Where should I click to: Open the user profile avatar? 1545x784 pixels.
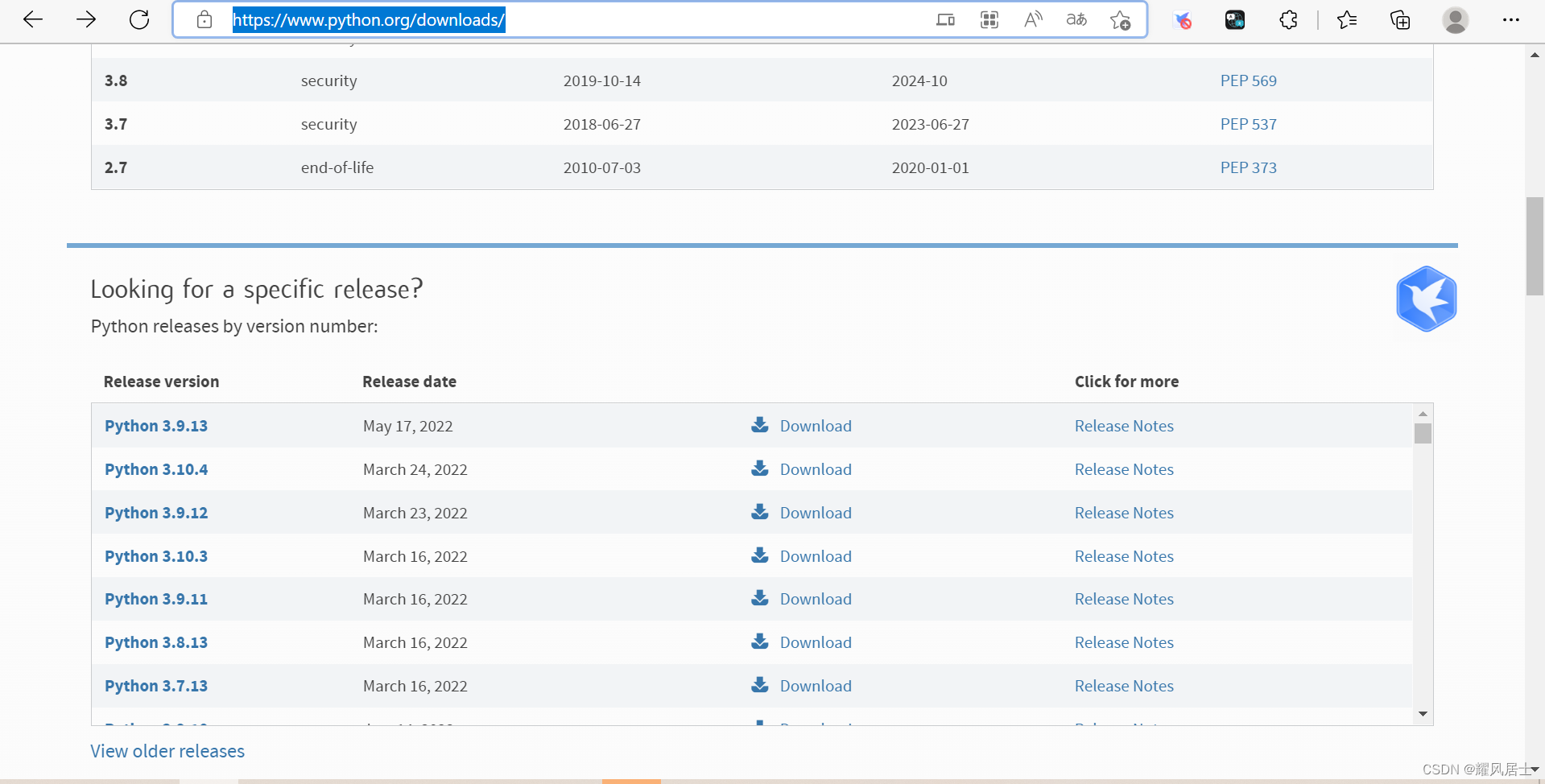[x=1456, y=20]
